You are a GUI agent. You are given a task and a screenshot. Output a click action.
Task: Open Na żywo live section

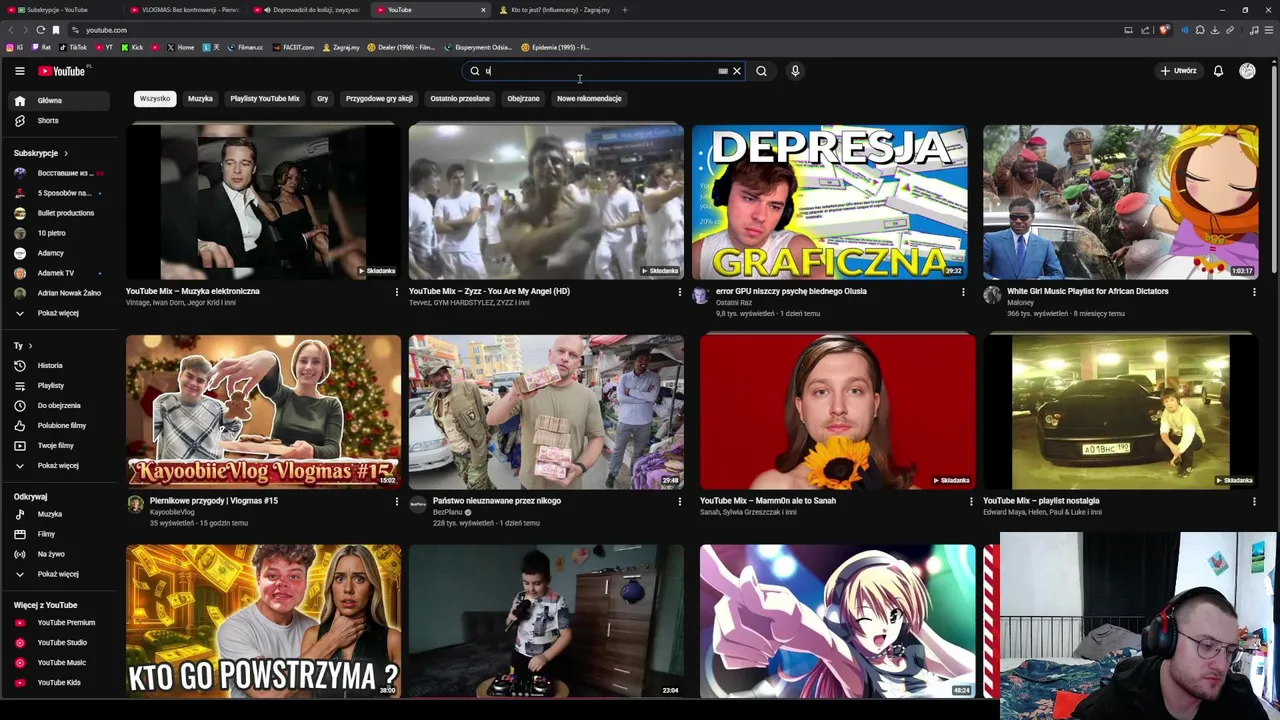(60, 554)
